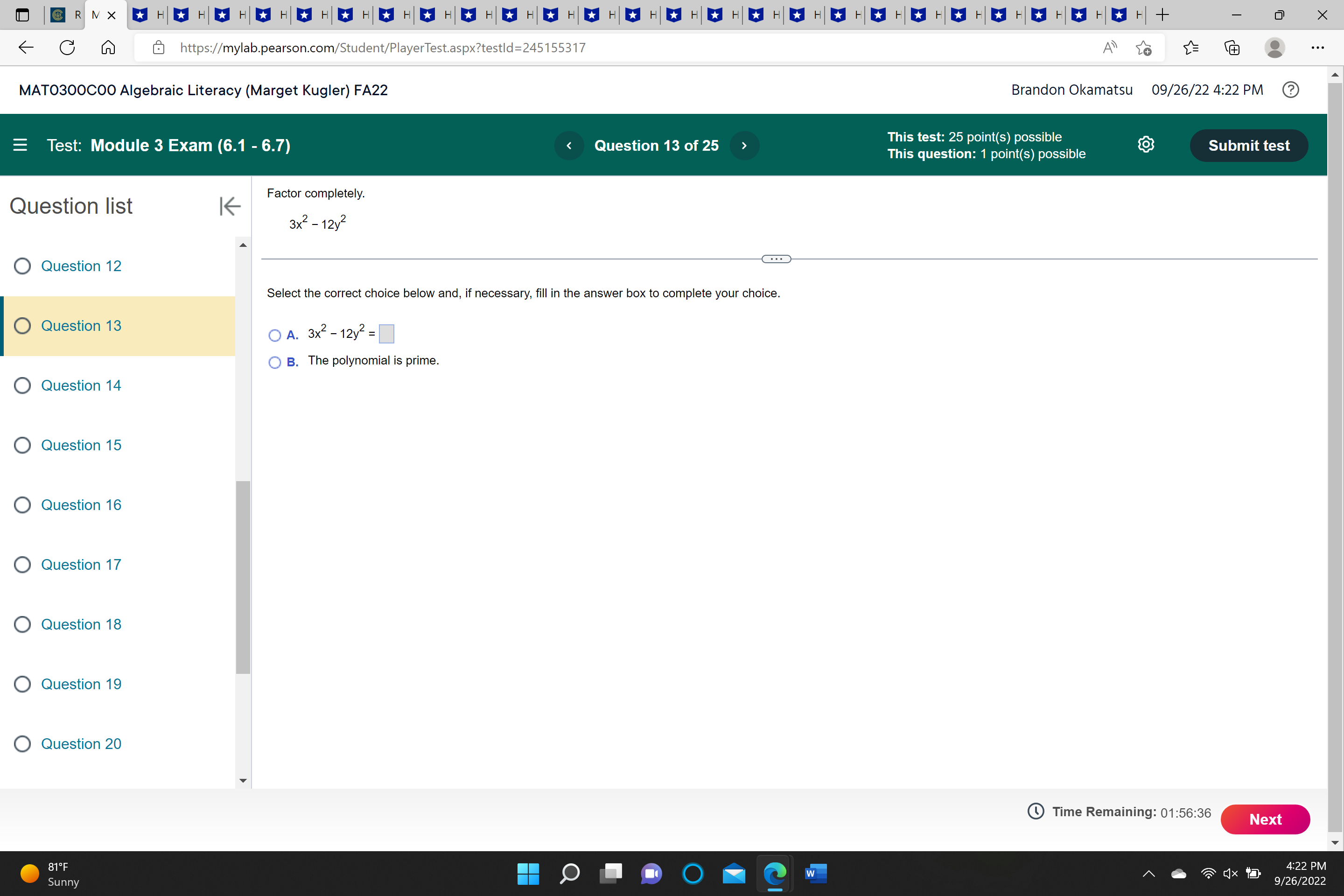Open Edge Read Aloud icon in address bar
1344x896 pixels.
tap(1109, 48)
